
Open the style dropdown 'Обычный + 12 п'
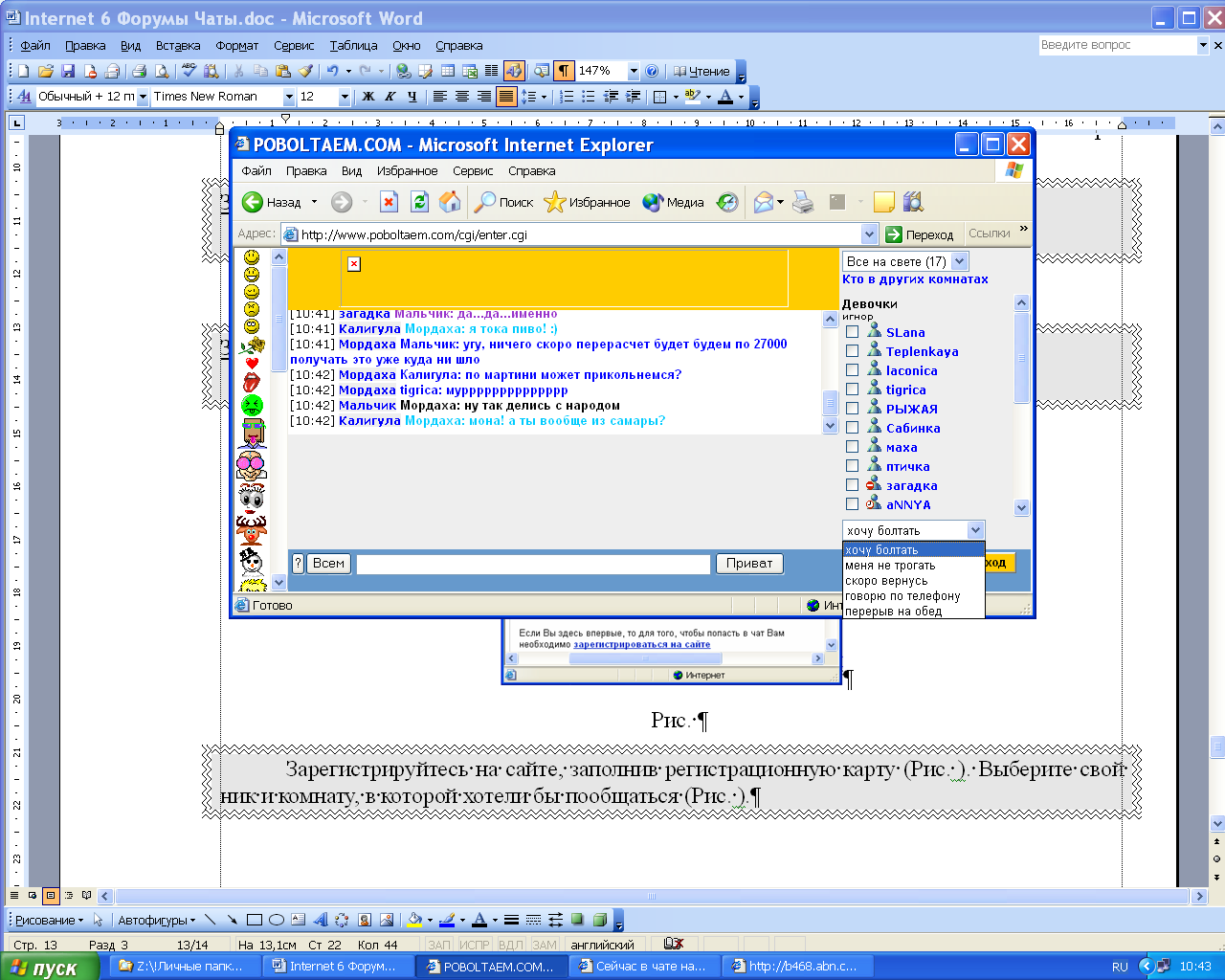coord(144,97)
